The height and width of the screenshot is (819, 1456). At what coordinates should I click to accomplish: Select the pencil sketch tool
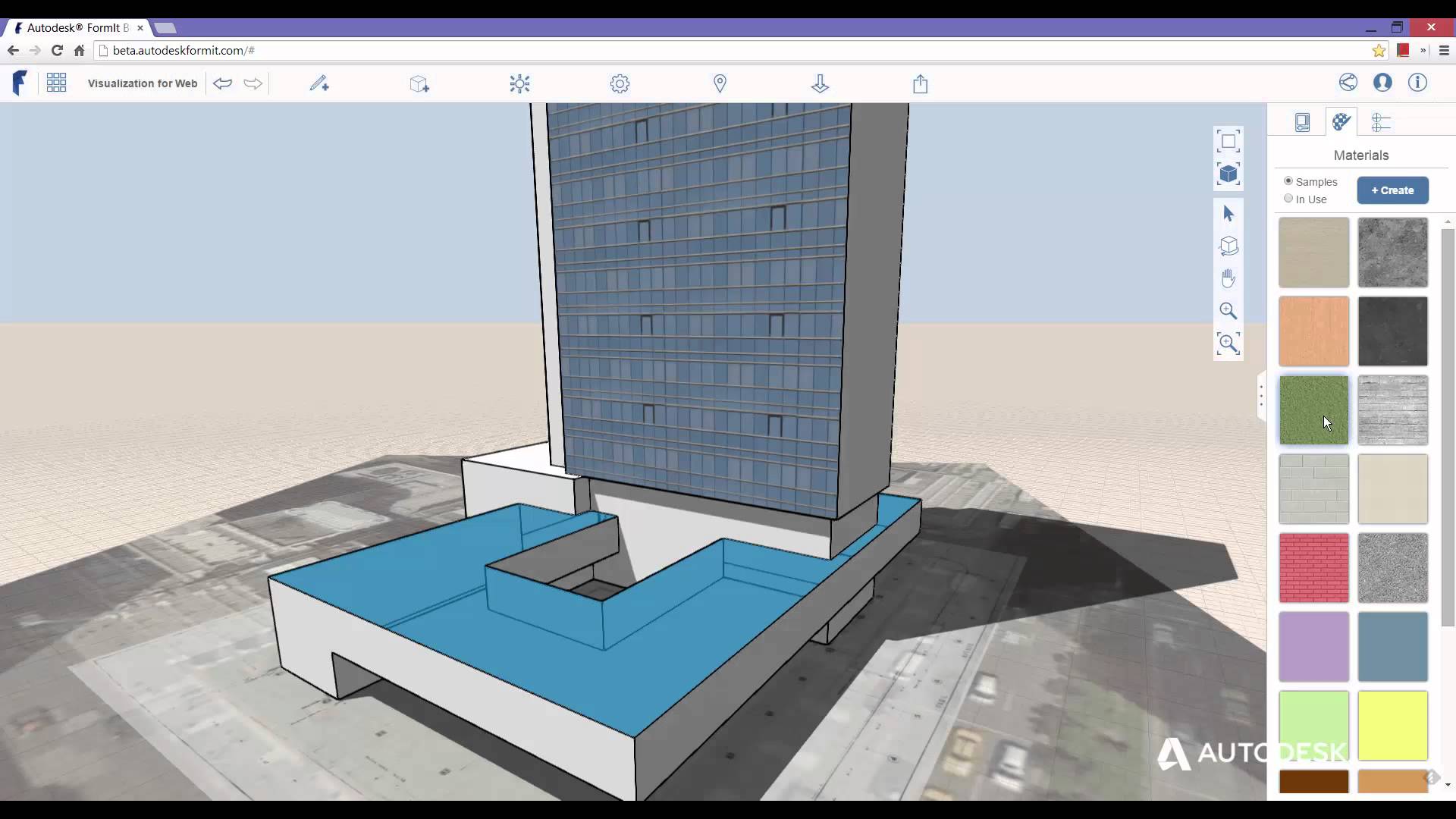click(319, 83)
